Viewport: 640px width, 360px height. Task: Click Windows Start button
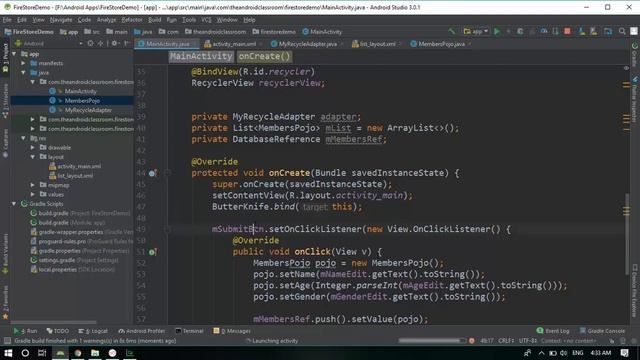point(8,353)
